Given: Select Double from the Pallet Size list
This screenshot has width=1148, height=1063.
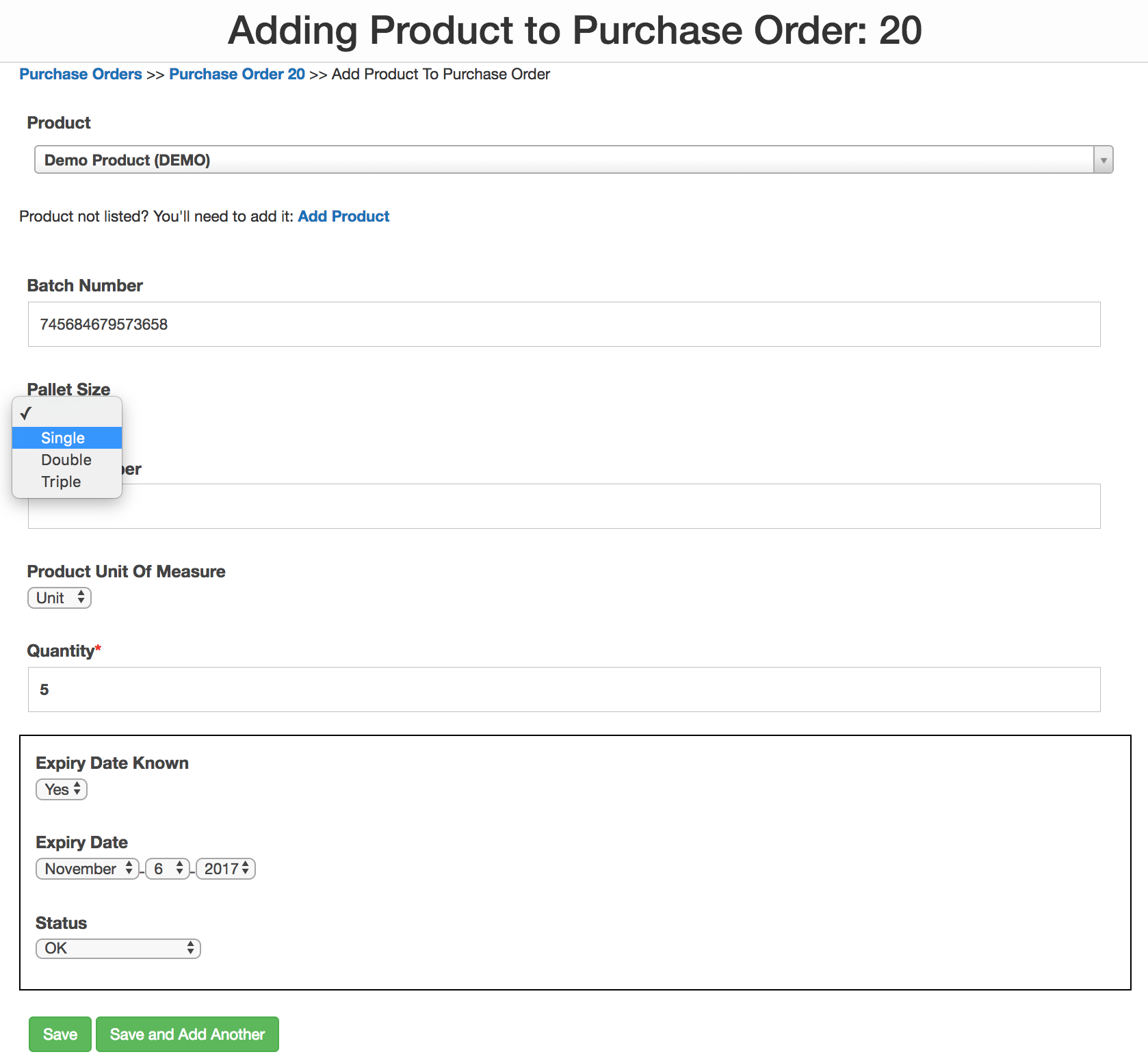Looking at the screenshot, I should pos(66,460).
